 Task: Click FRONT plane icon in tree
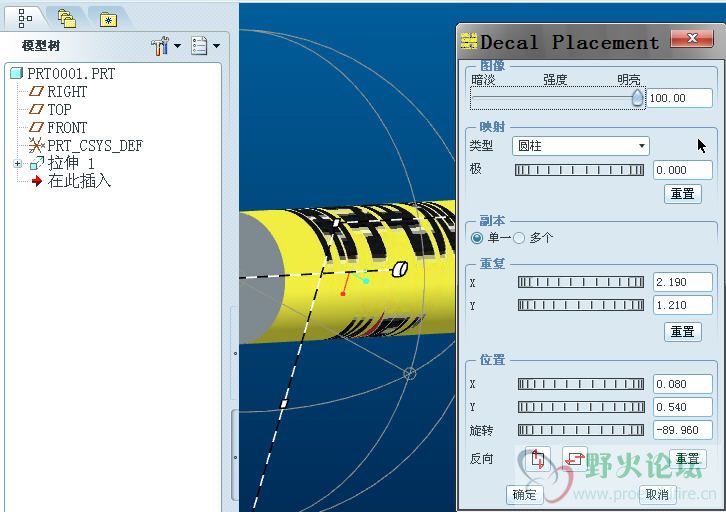pos(36,128)
